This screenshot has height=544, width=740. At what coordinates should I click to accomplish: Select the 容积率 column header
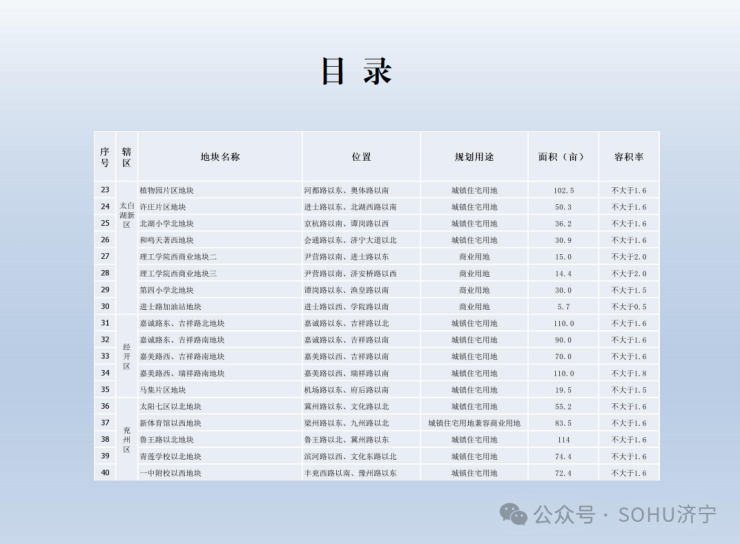click(629, 157)
